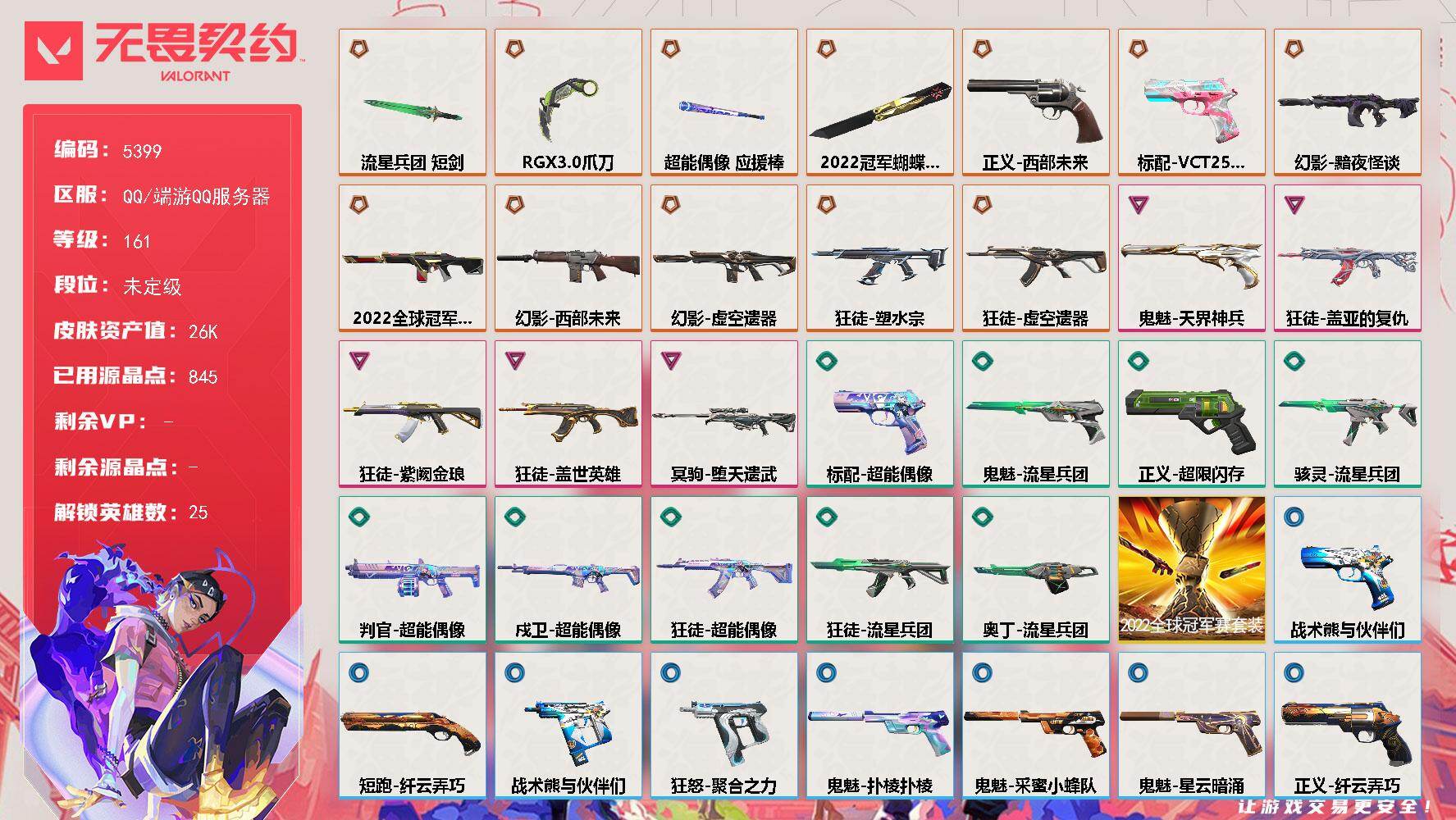Click the Valorant logo icon
The height and width of the screenshot is (820, 1456).
(x=53, y=51)
